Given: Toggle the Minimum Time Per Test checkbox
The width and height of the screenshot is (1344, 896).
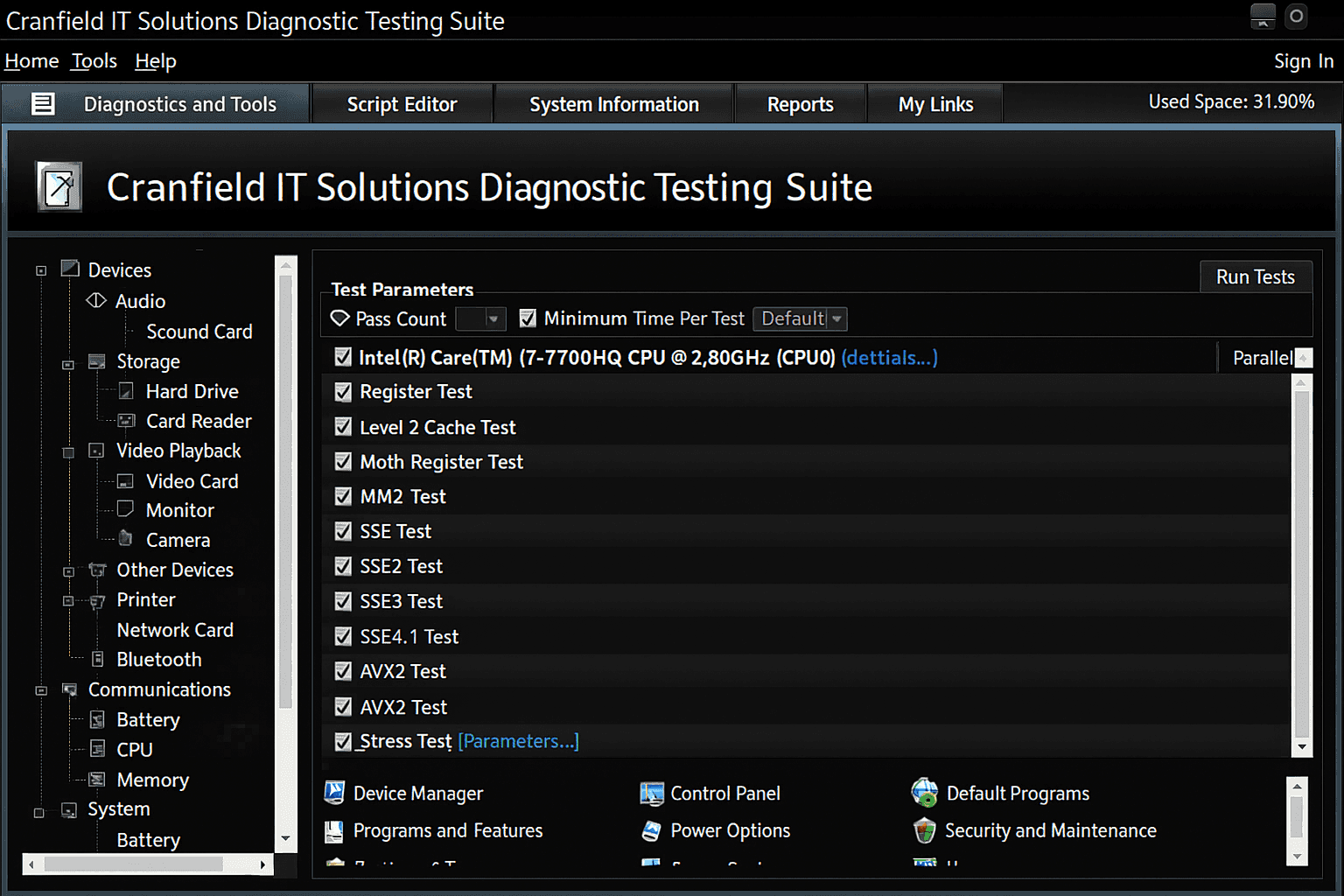Looking at the screenshot, I should (x=528, y=318).
